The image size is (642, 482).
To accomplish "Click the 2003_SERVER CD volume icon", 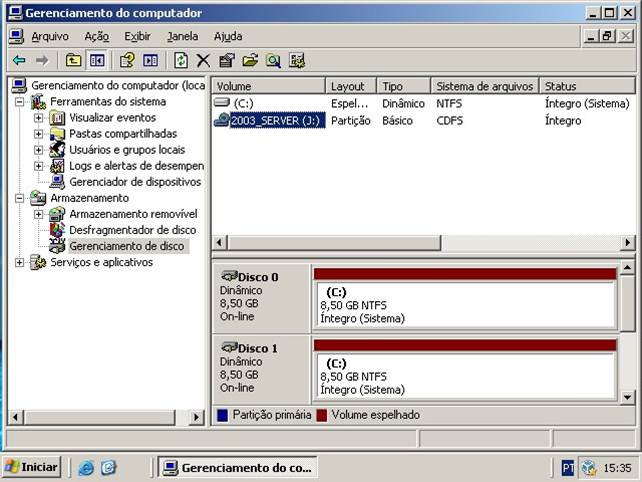I will point(222,120).
